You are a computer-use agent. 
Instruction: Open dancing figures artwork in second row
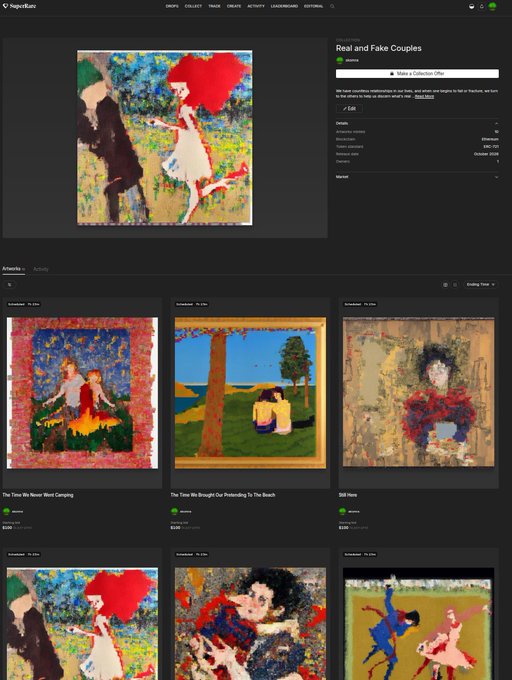418,624
